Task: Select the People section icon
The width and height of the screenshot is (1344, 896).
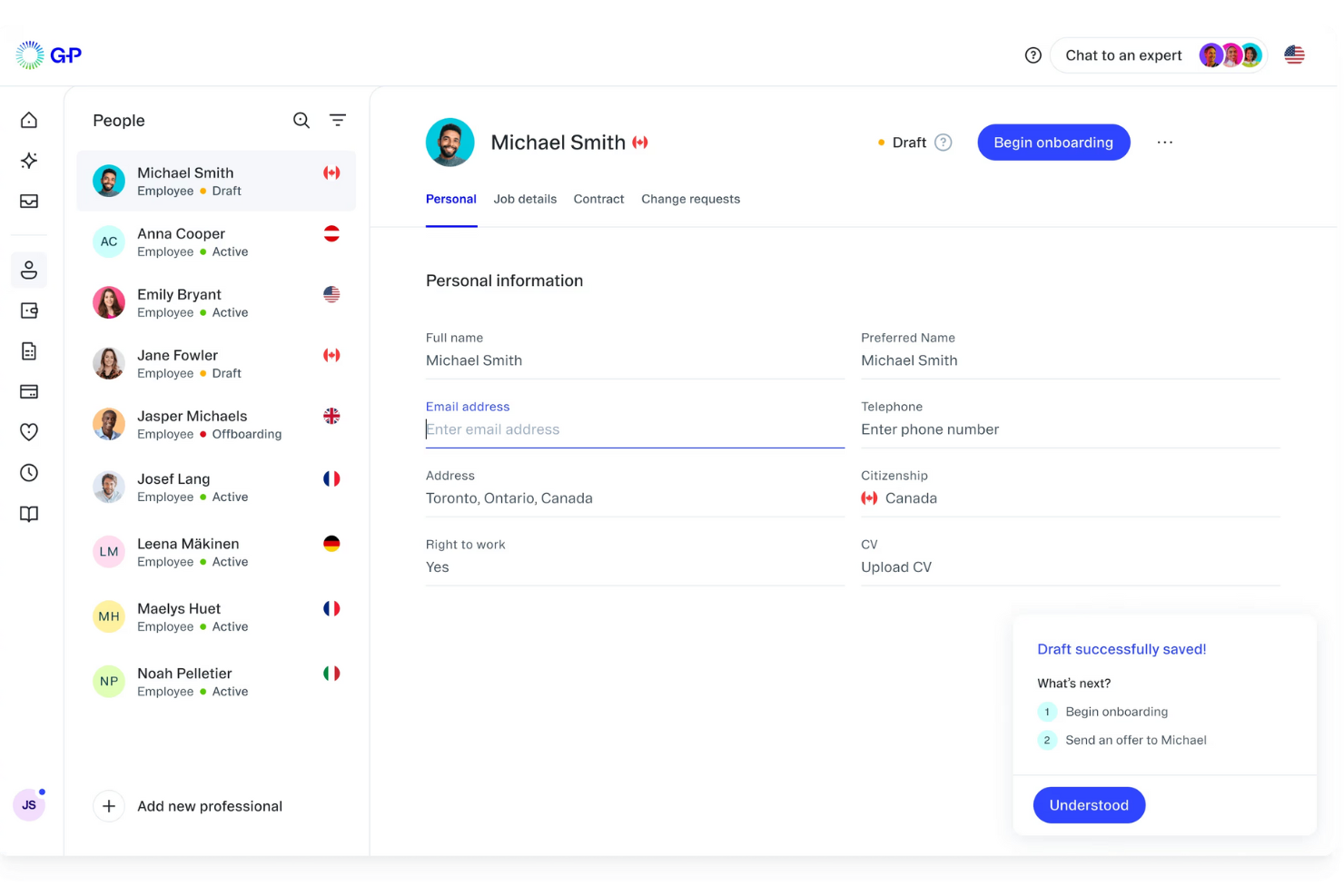Action: click(28, 270)
